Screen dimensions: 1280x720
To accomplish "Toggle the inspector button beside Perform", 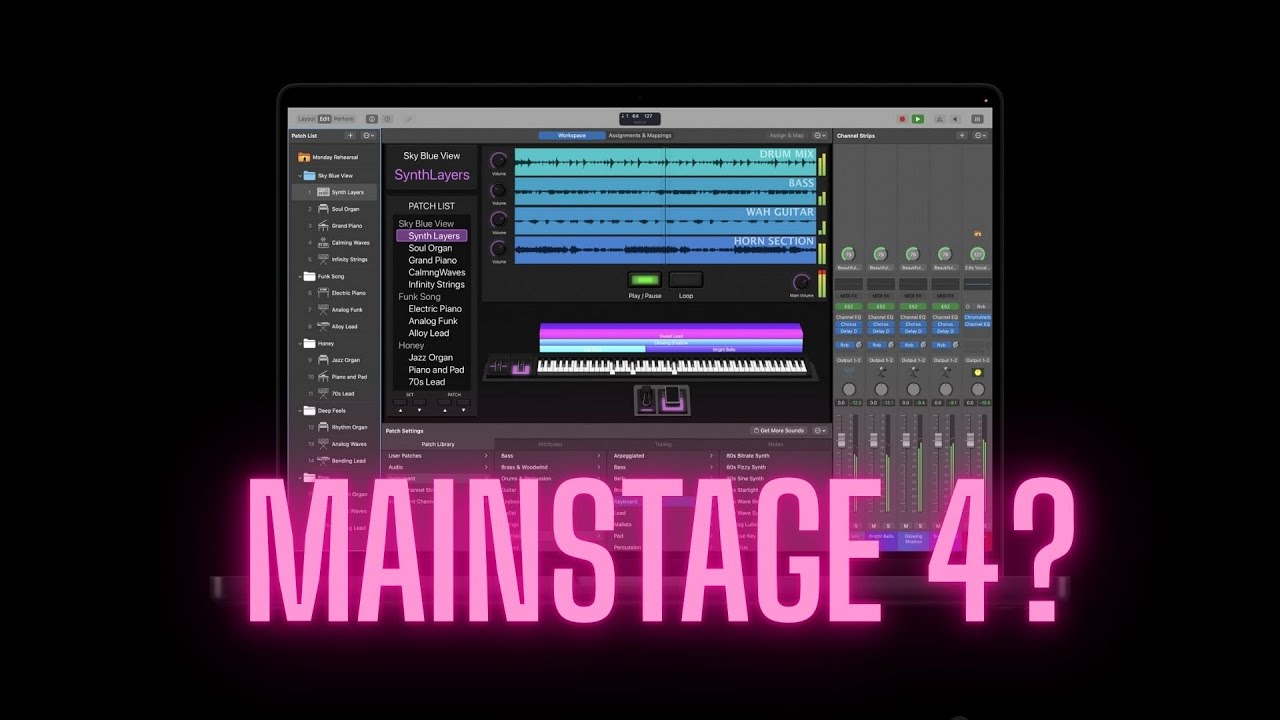I will (x=372, y=119).
